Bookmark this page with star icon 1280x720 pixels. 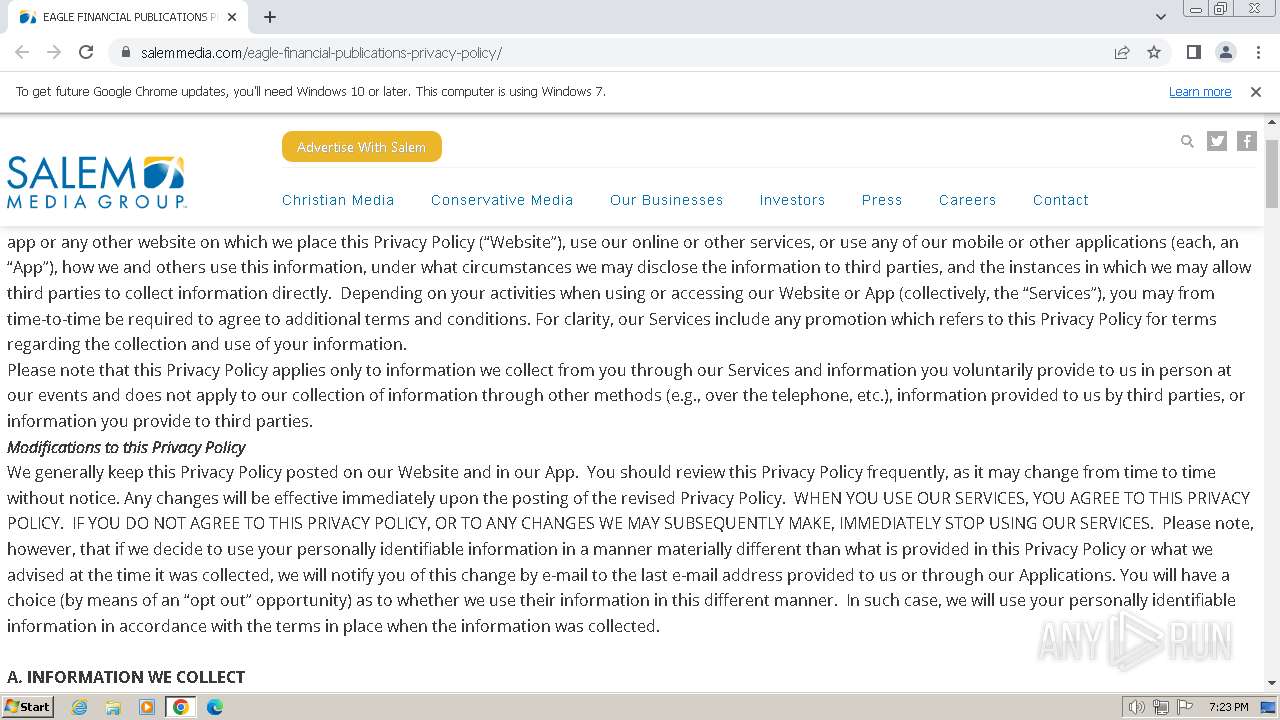[x=1154, y=52]
